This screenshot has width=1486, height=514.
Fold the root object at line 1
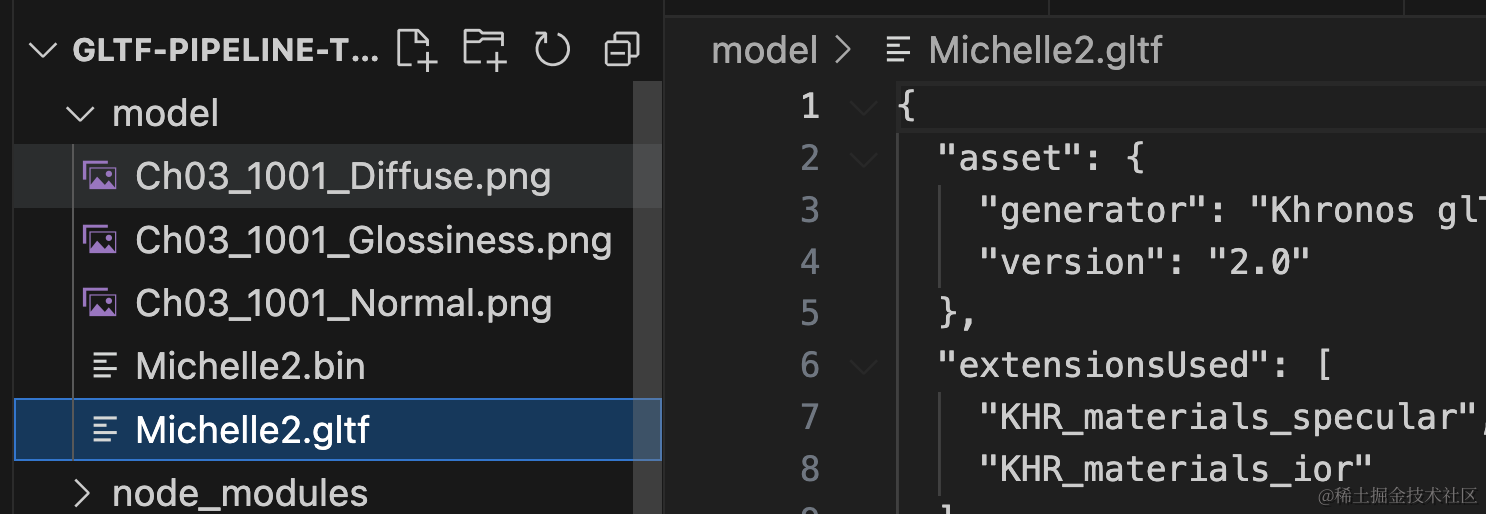click(x=862, y=106)
